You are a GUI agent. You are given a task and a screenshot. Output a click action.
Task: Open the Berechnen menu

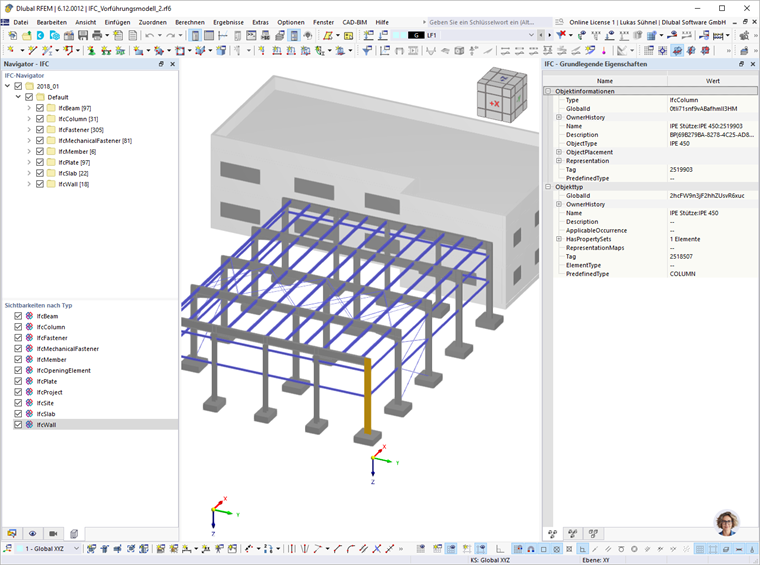(190, 22)
